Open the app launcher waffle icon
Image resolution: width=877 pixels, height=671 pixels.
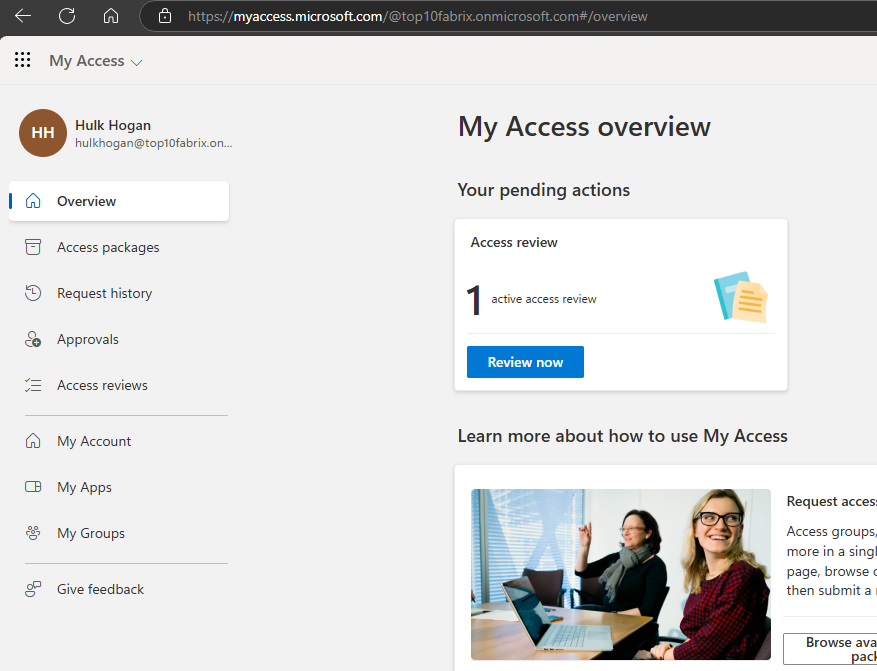tap(22, 60)
